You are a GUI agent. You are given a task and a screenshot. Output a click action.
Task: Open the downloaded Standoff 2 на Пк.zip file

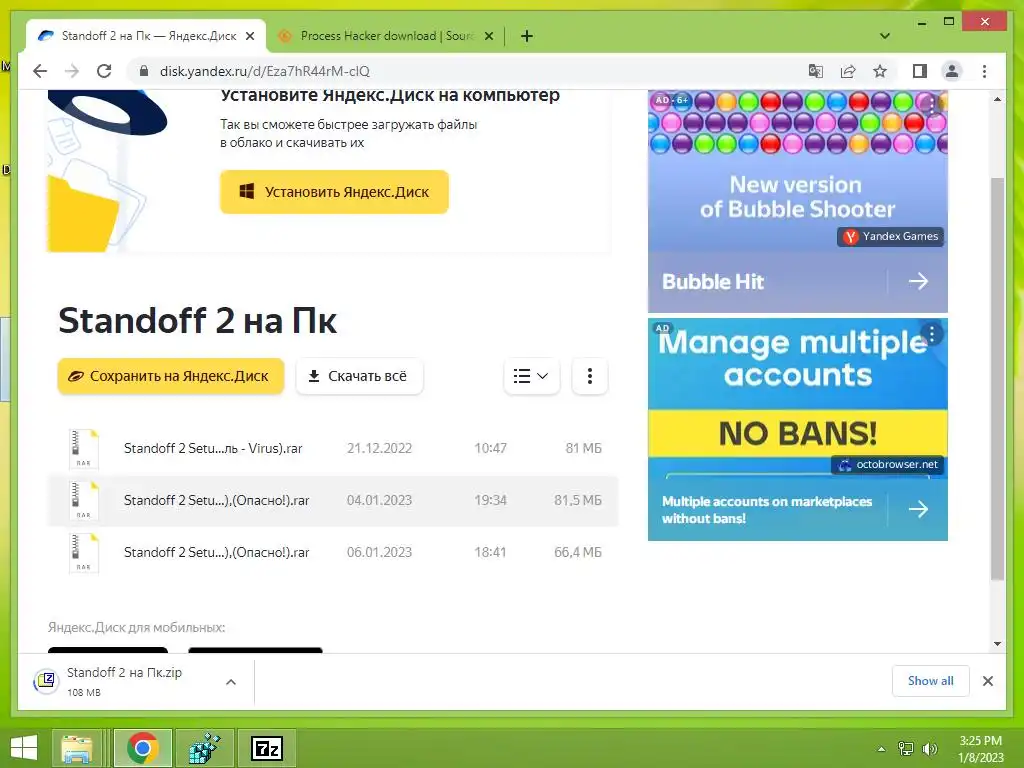coord(124,681)
